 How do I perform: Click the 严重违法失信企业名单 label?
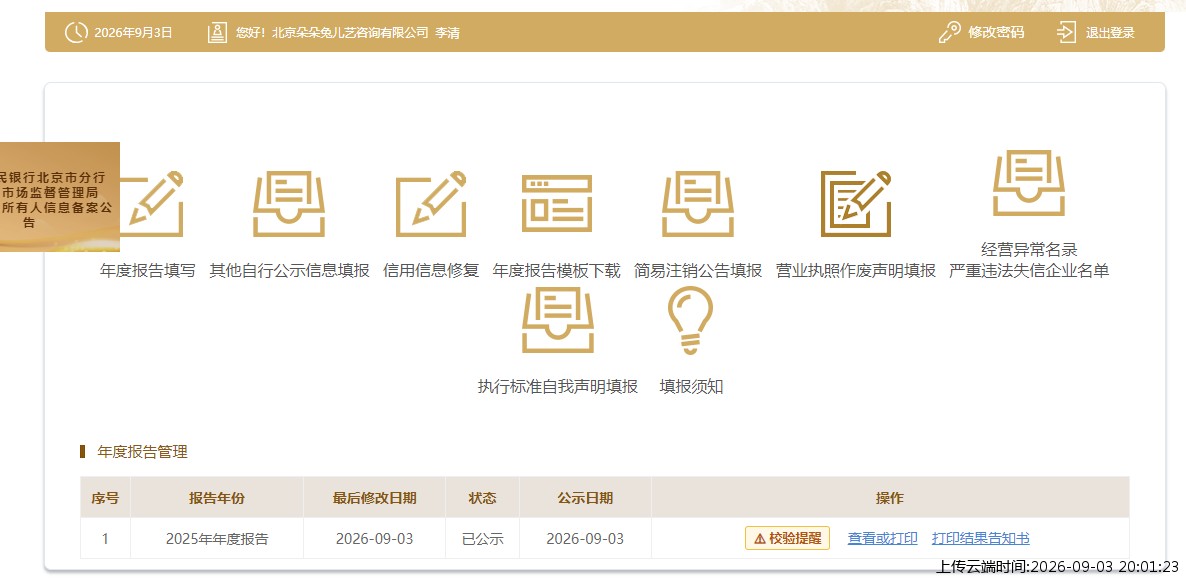[x=1029, y=271]
